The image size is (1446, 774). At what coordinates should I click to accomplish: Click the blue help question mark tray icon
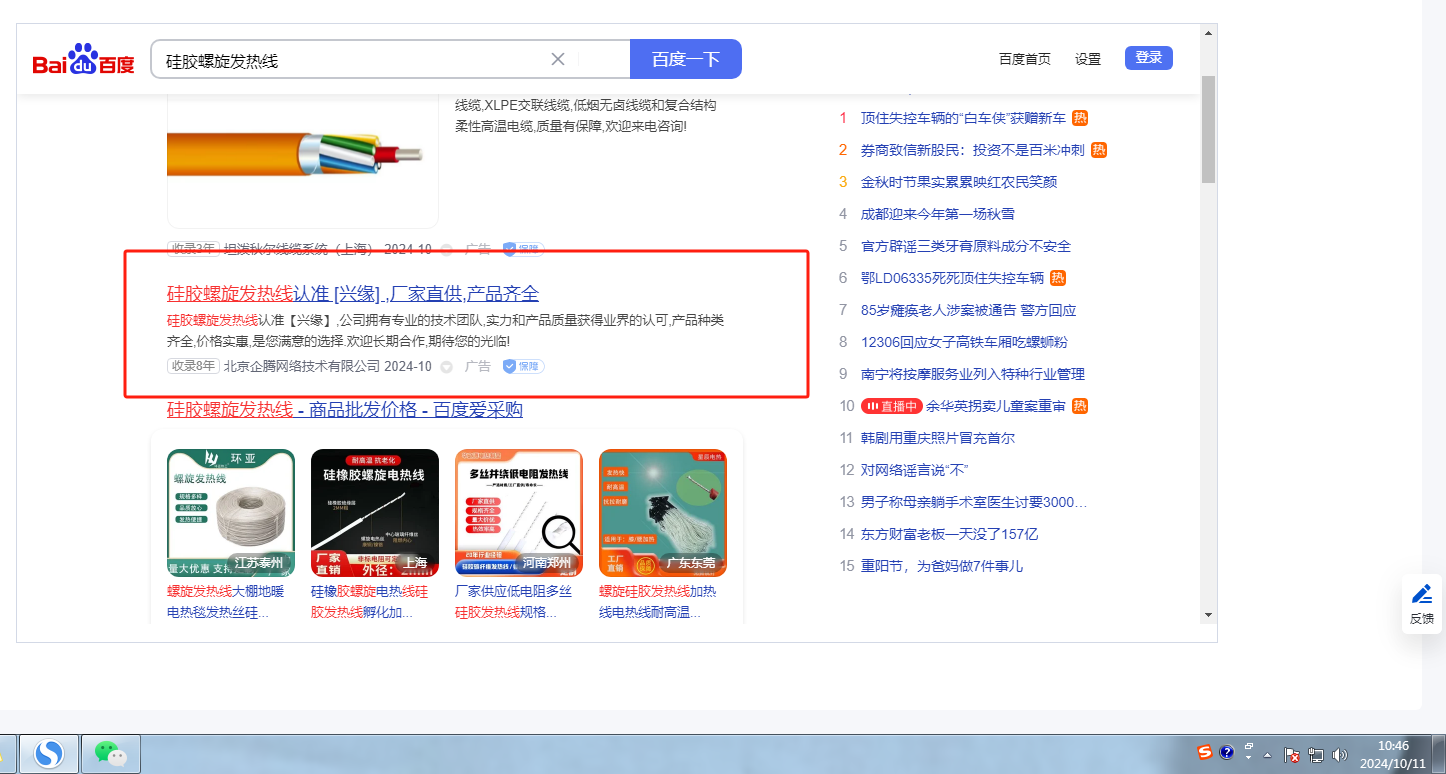1227,753
